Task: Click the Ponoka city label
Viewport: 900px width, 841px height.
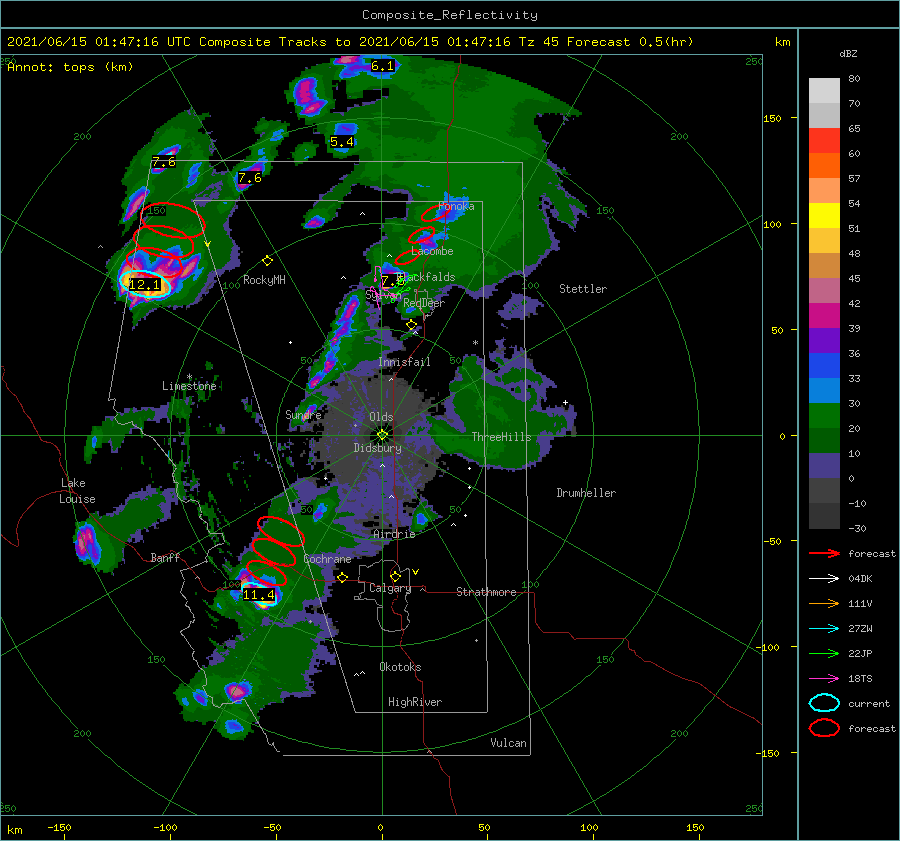Action: (x=456, y=206)
